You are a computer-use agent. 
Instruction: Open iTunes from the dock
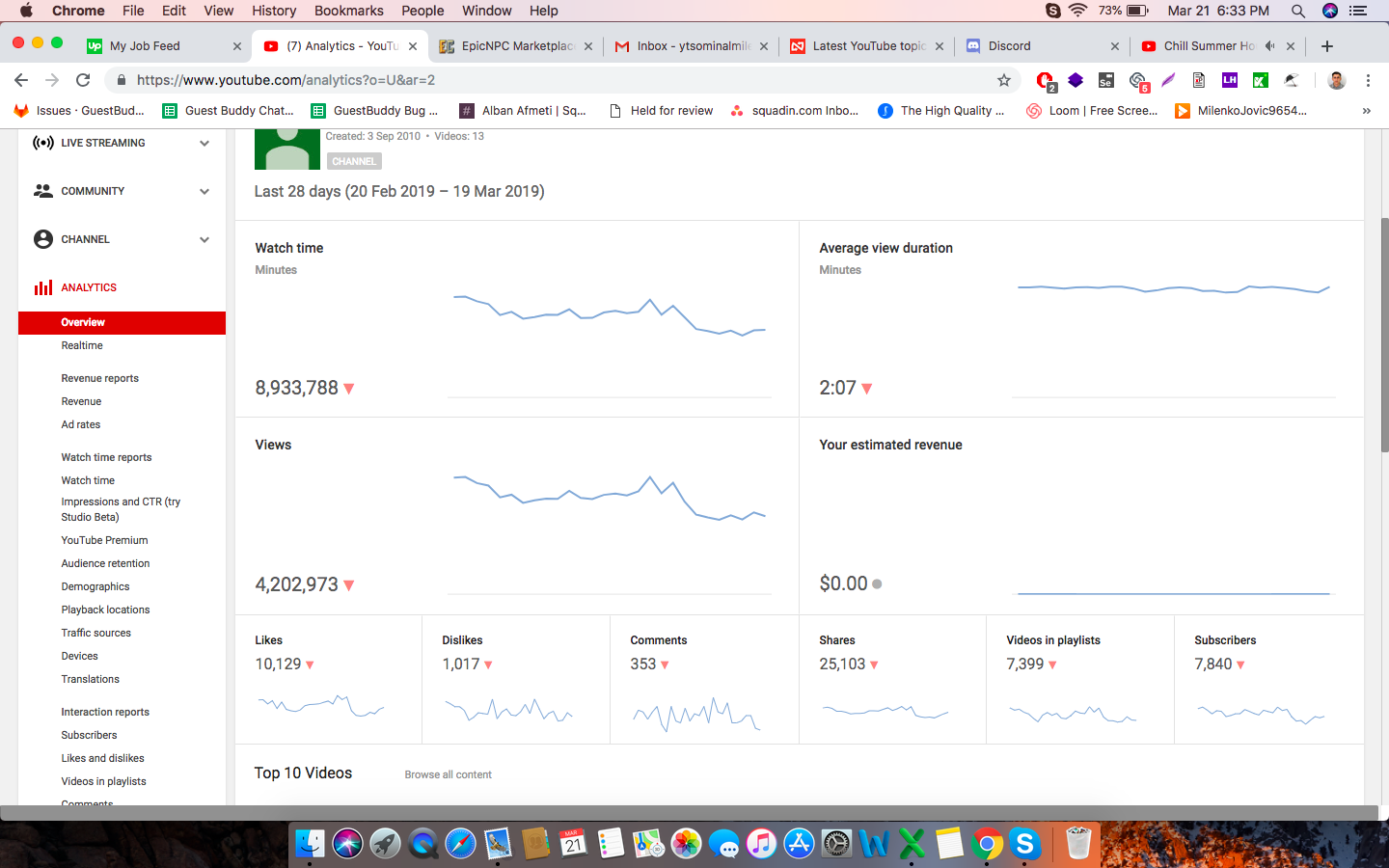761,844
